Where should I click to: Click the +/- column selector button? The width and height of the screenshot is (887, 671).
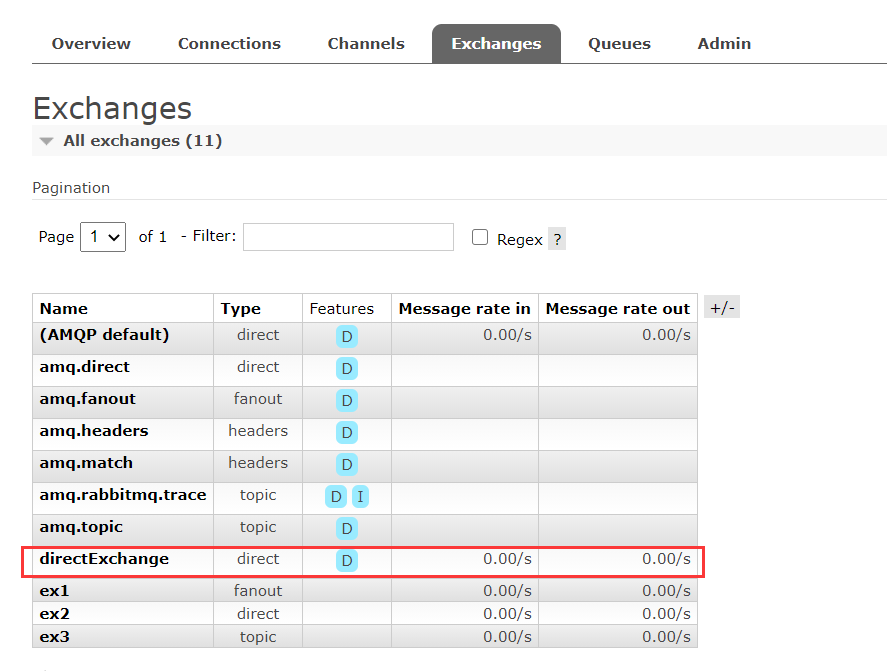click(722, 308)
